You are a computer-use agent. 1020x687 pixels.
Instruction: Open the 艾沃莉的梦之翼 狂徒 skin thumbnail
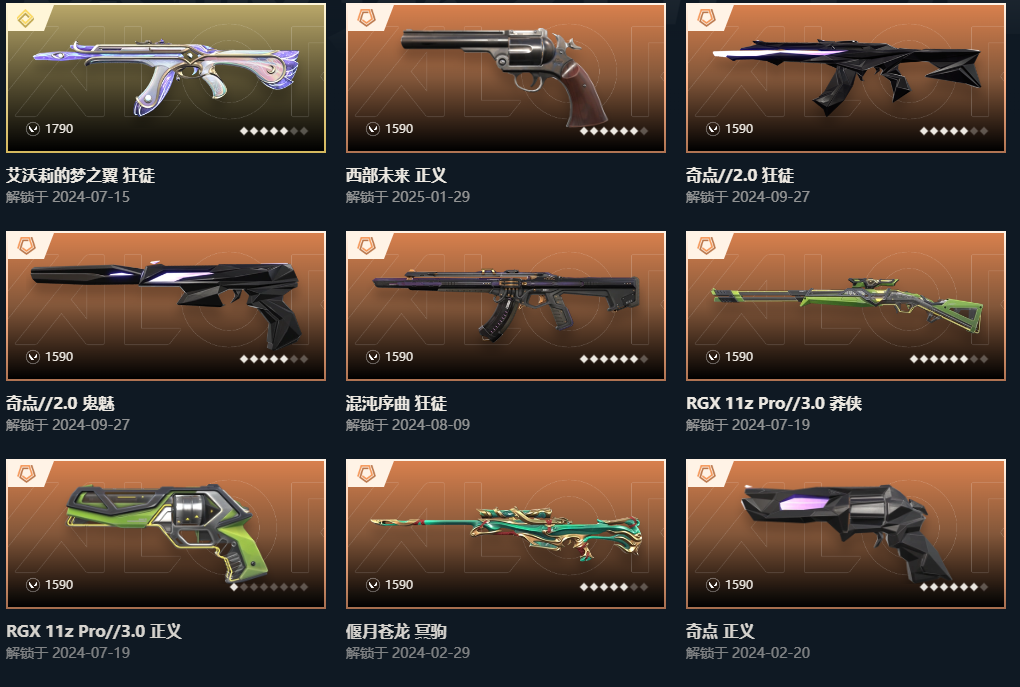[166, 78]
